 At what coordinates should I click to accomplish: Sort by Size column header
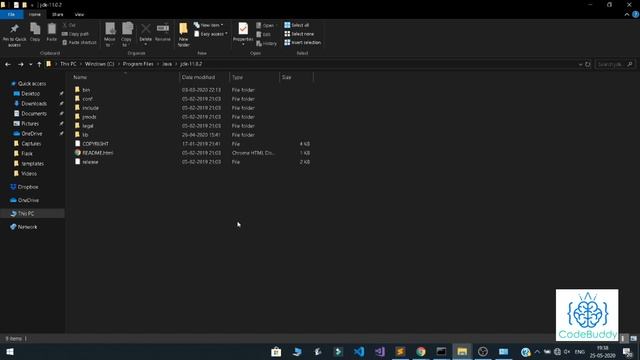pyautogui.click(x=296, y=77)
